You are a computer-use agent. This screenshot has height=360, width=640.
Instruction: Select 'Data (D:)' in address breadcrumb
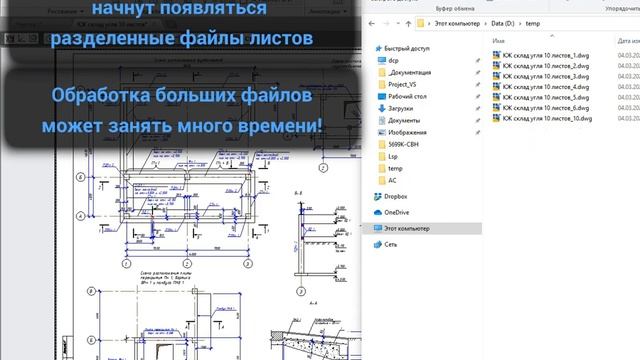coord(502,24)
